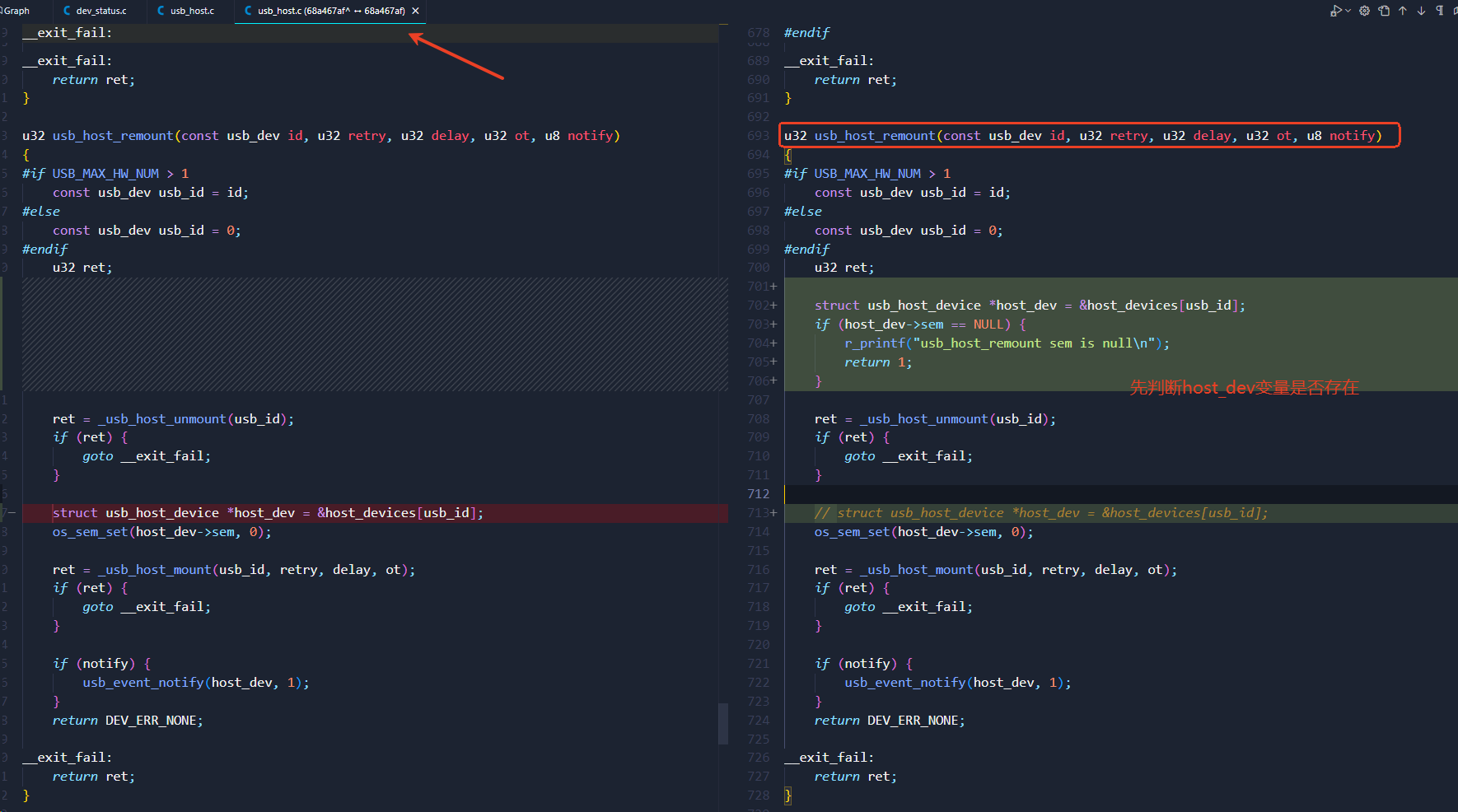Close the usb_host.c diff tab

(x=416, y=11)
